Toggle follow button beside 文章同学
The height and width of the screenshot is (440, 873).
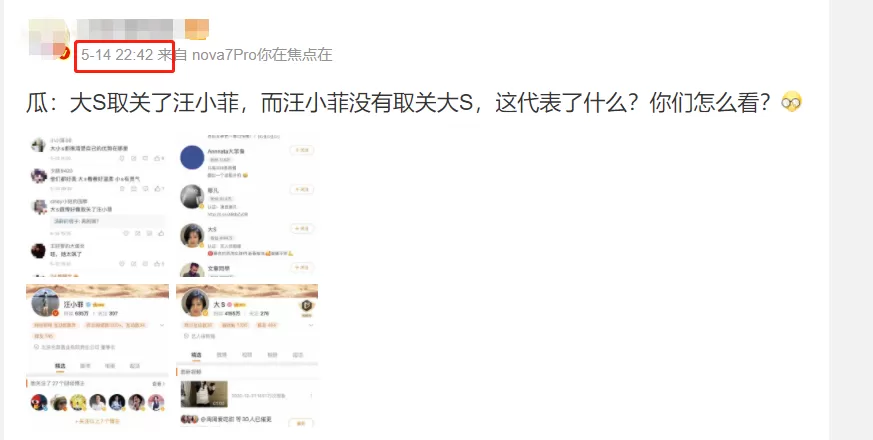[x=302, y=267]
